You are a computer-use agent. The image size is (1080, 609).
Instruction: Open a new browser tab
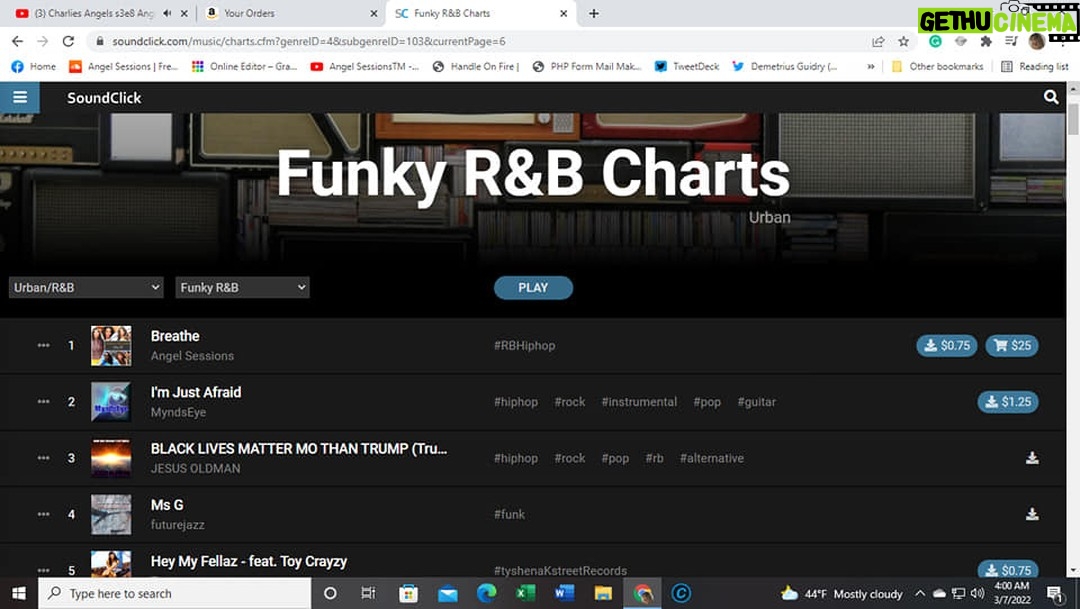594,13
